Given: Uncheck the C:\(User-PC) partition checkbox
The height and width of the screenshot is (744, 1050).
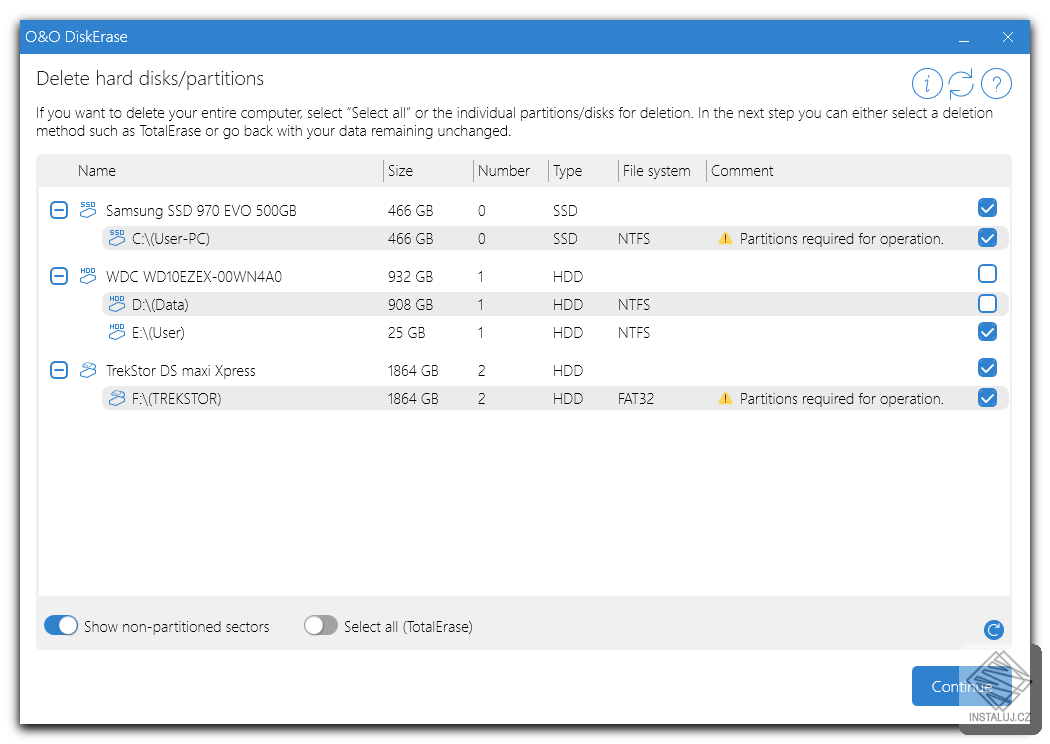Looking at the screenshot, I should 987,237.
